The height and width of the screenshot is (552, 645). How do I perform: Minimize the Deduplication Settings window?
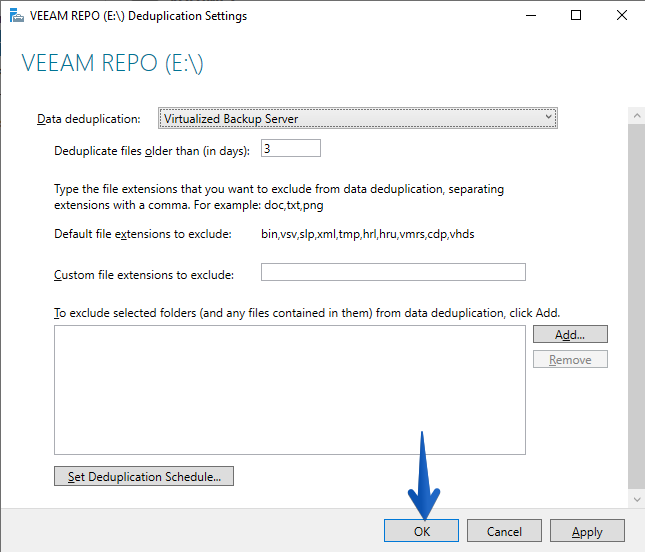531,16
